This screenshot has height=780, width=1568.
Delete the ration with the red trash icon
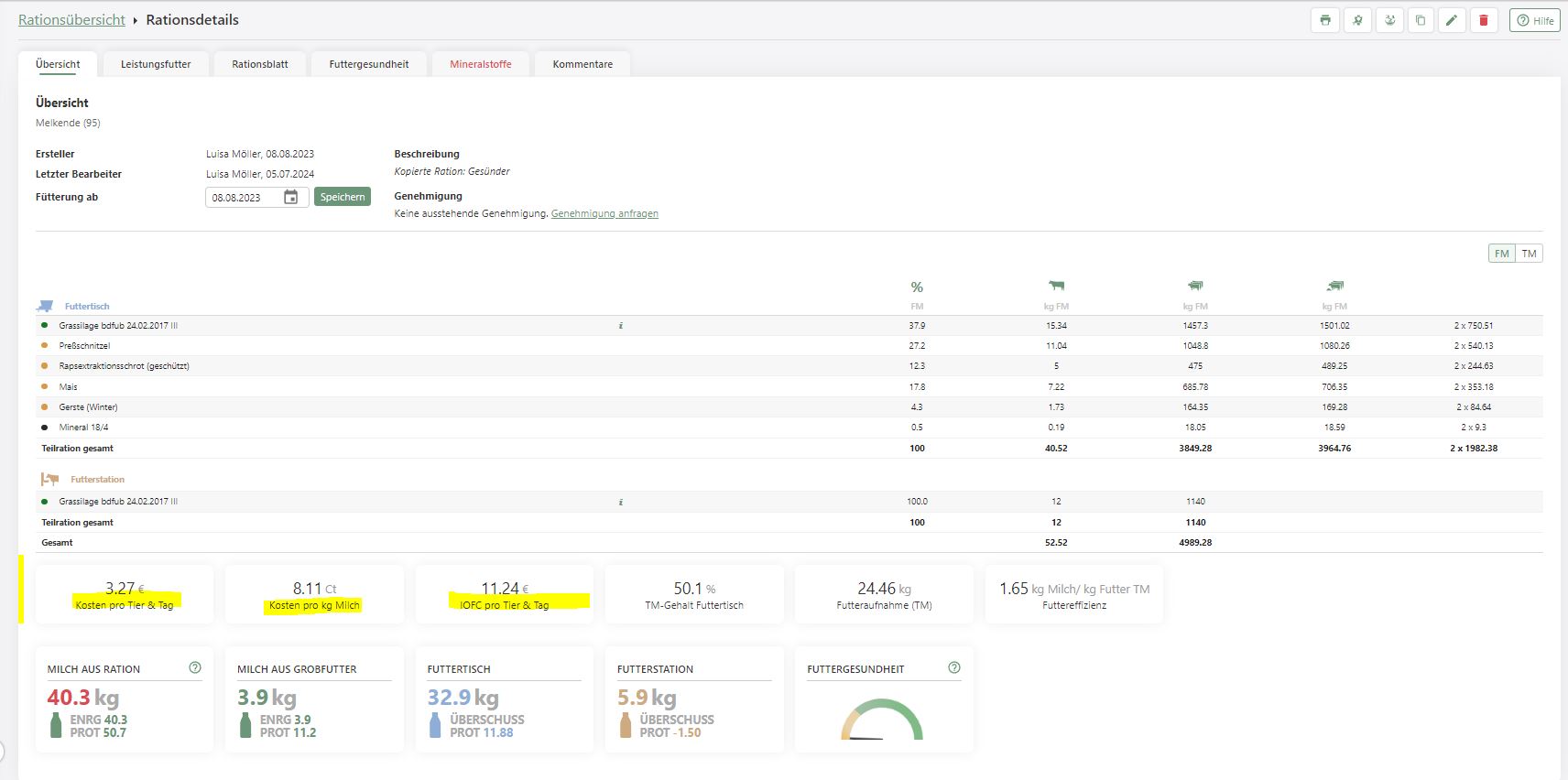coord(1484,20)
